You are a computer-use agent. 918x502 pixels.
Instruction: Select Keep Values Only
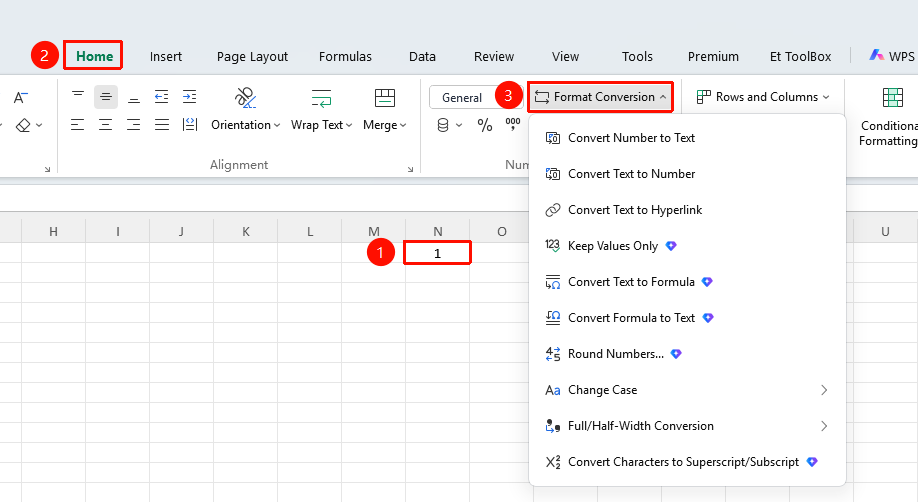(x=687, y=246)
